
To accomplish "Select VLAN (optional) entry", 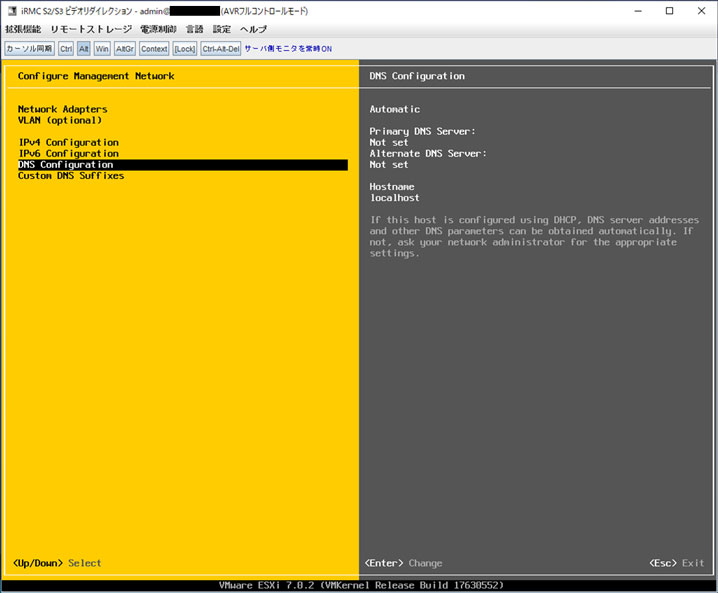I will point(60,120).
